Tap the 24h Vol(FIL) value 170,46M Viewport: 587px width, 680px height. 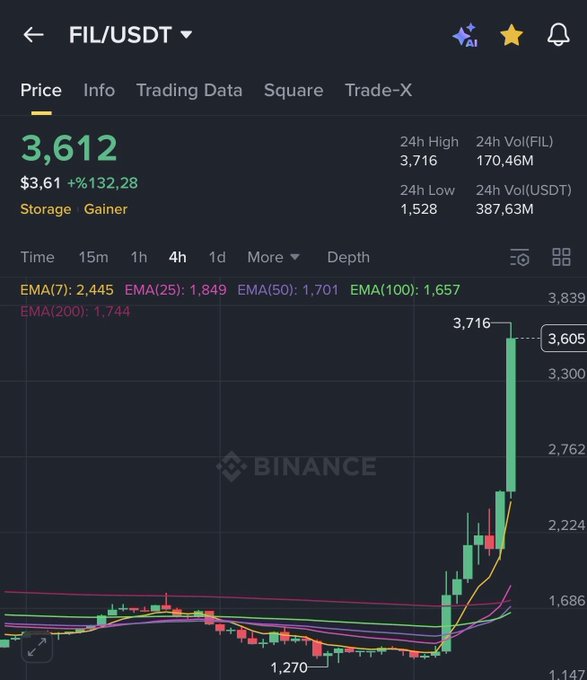505,161
